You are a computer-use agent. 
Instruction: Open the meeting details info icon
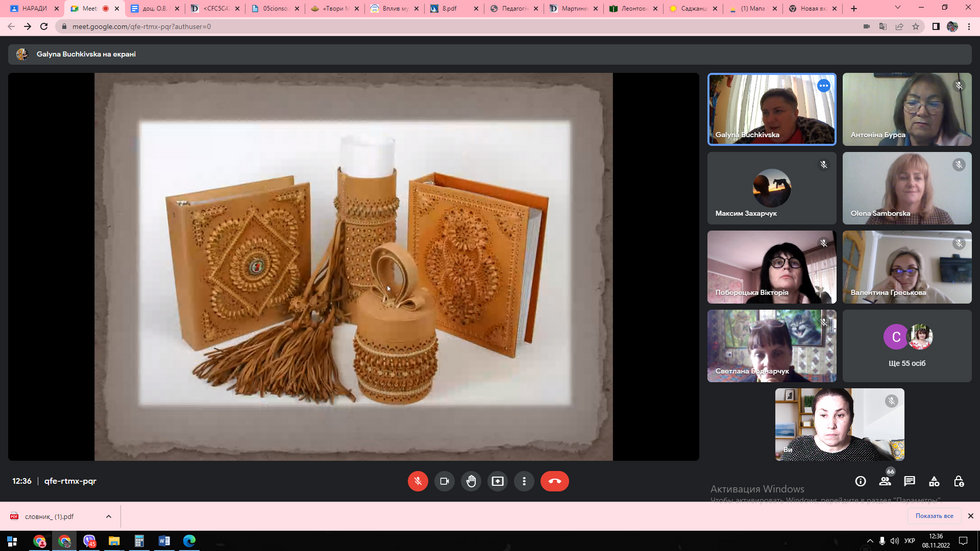pos(861,481)
